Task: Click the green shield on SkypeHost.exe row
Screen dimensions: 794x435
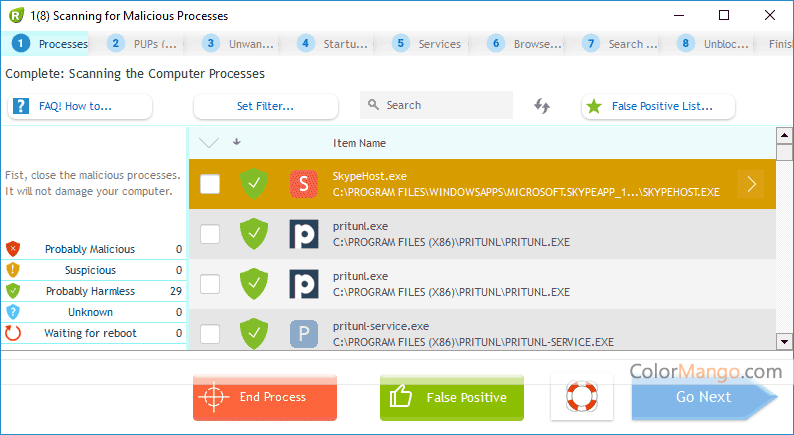Action: pos(255,184)
